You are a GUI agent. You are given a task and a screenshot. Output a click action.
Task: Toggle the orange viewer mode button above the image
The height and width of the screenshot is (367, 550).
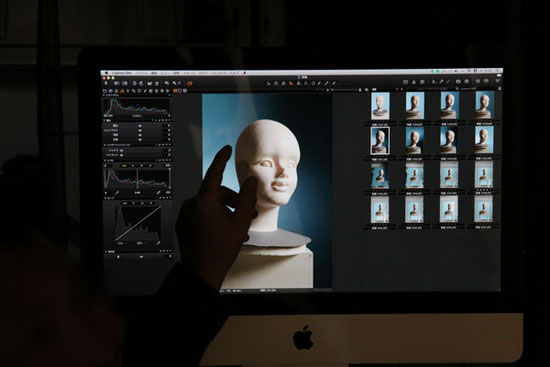click(x=175, y=91)
